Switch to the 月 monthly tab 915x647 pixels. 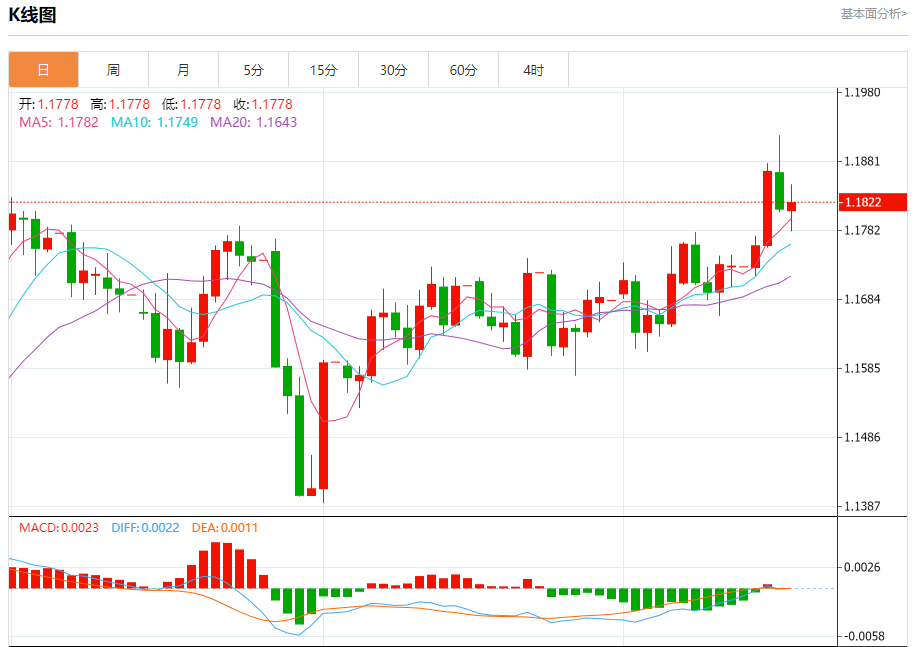183,70
